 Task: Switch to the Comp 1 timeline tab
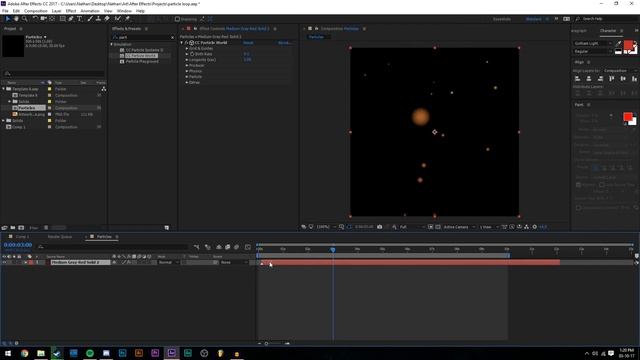point(22,237)
